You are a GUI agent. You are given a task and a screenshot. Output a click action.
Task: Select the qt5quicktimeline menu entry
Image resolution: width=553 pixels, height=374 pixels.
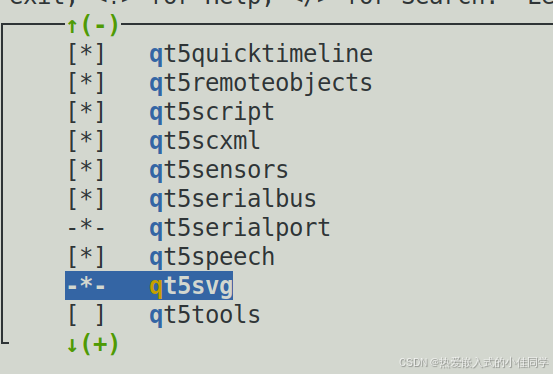click(x=261, y=54)
